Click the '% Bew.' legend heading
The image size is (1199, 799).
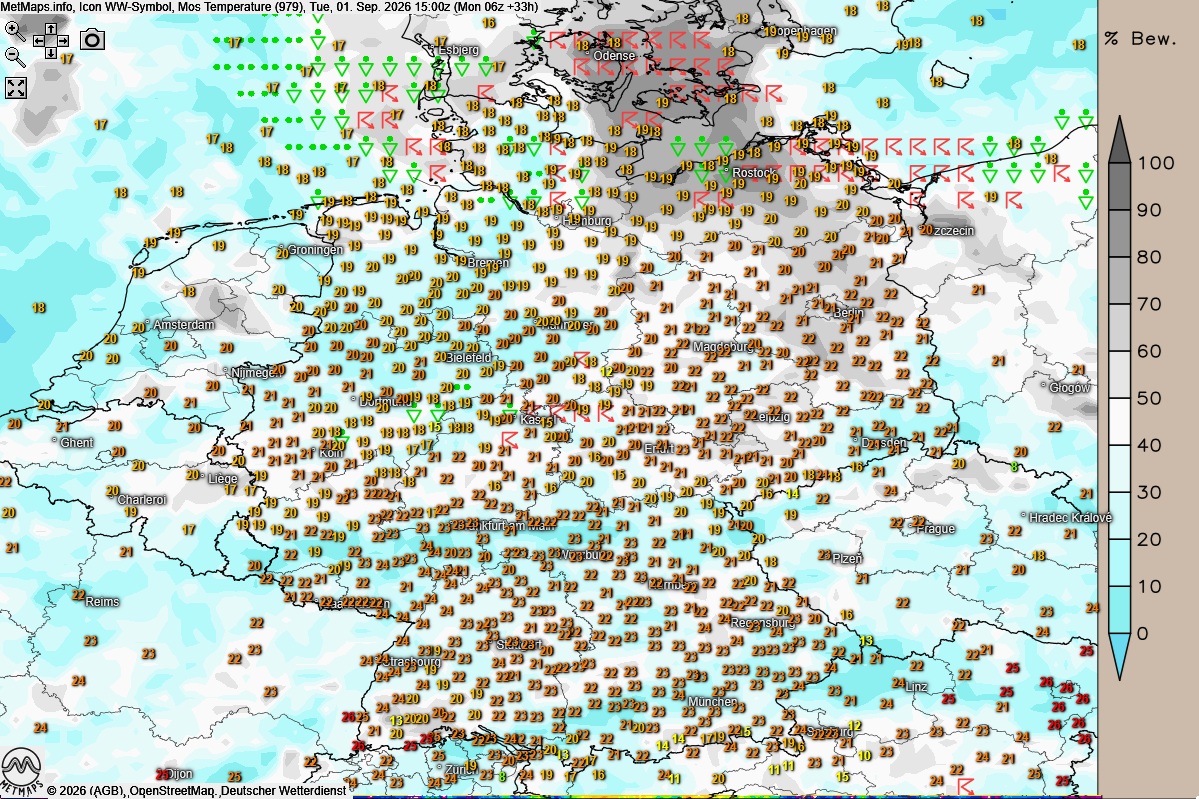[x=1140, y=39]
